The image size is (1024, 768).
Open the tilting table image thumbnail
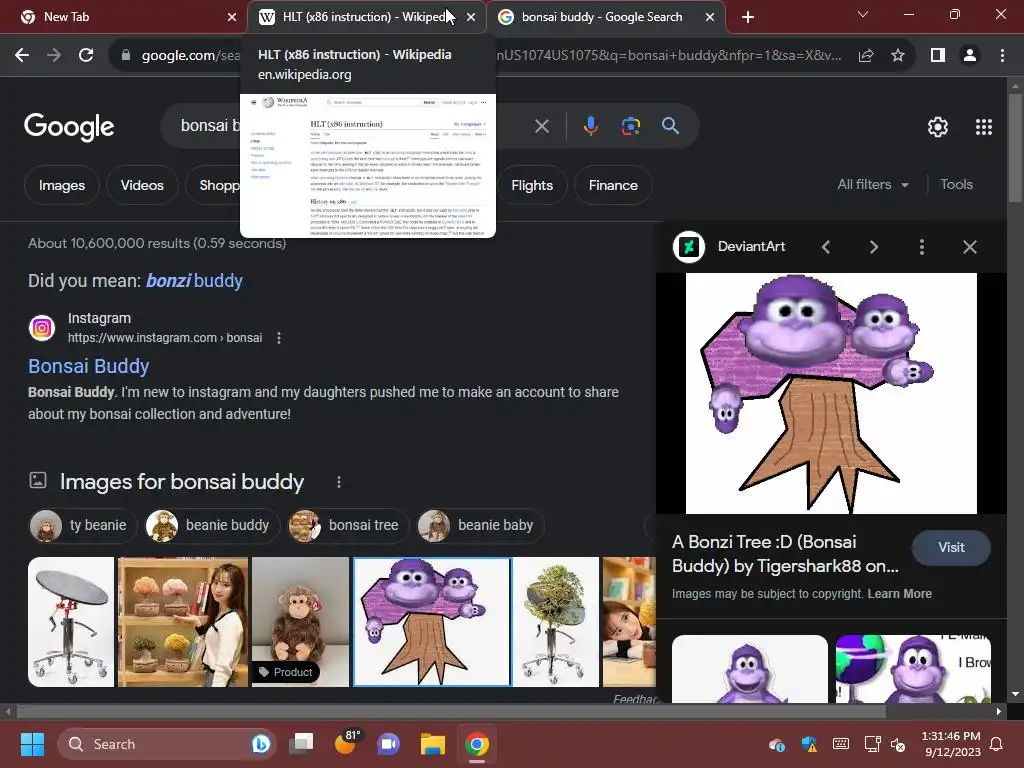point(71,622)
